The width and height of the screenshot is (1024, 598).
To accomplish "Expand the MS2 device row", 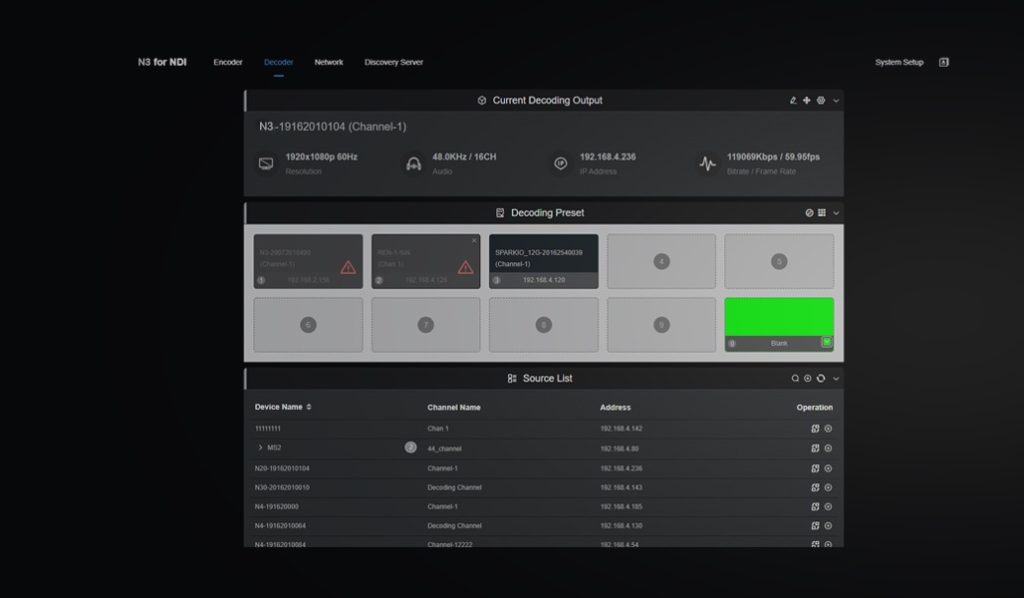I will (x=261, y=448).
